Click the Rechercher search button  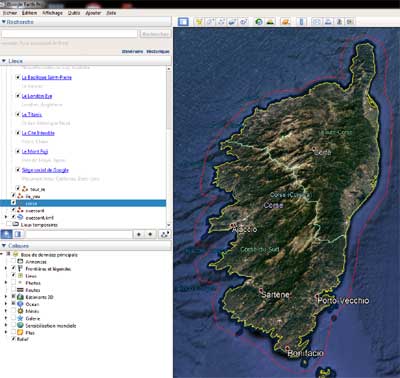tap(155, 34)
